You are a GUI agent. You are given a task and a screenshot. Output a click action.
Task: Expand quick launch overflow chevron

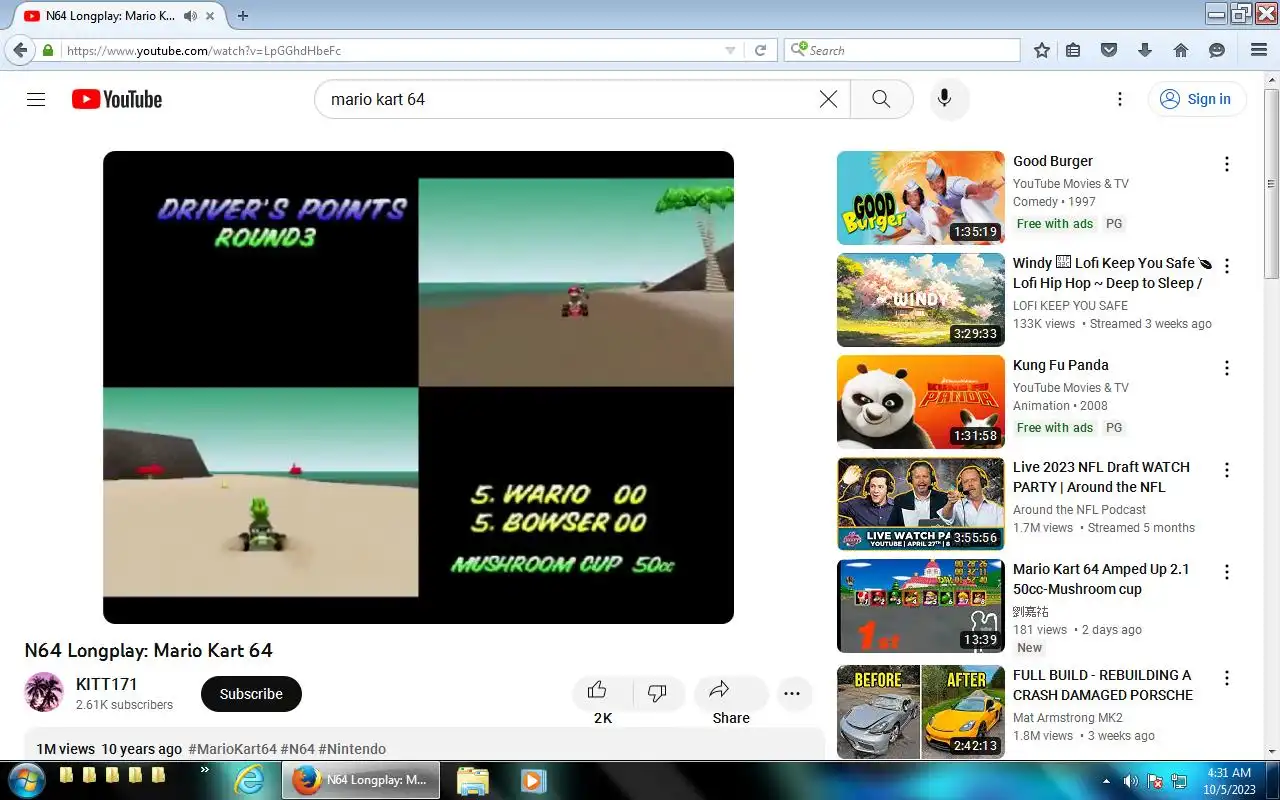point(205,770)
